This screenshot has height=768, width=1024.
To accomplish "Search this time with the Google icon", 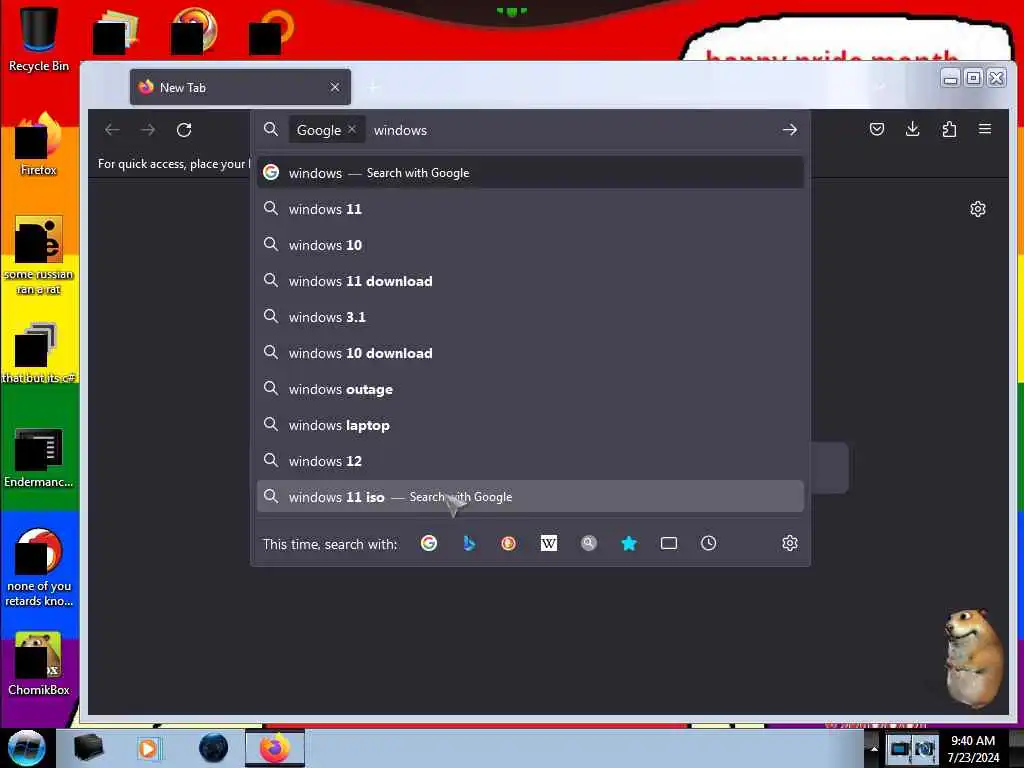I will (x=429, y=543).
